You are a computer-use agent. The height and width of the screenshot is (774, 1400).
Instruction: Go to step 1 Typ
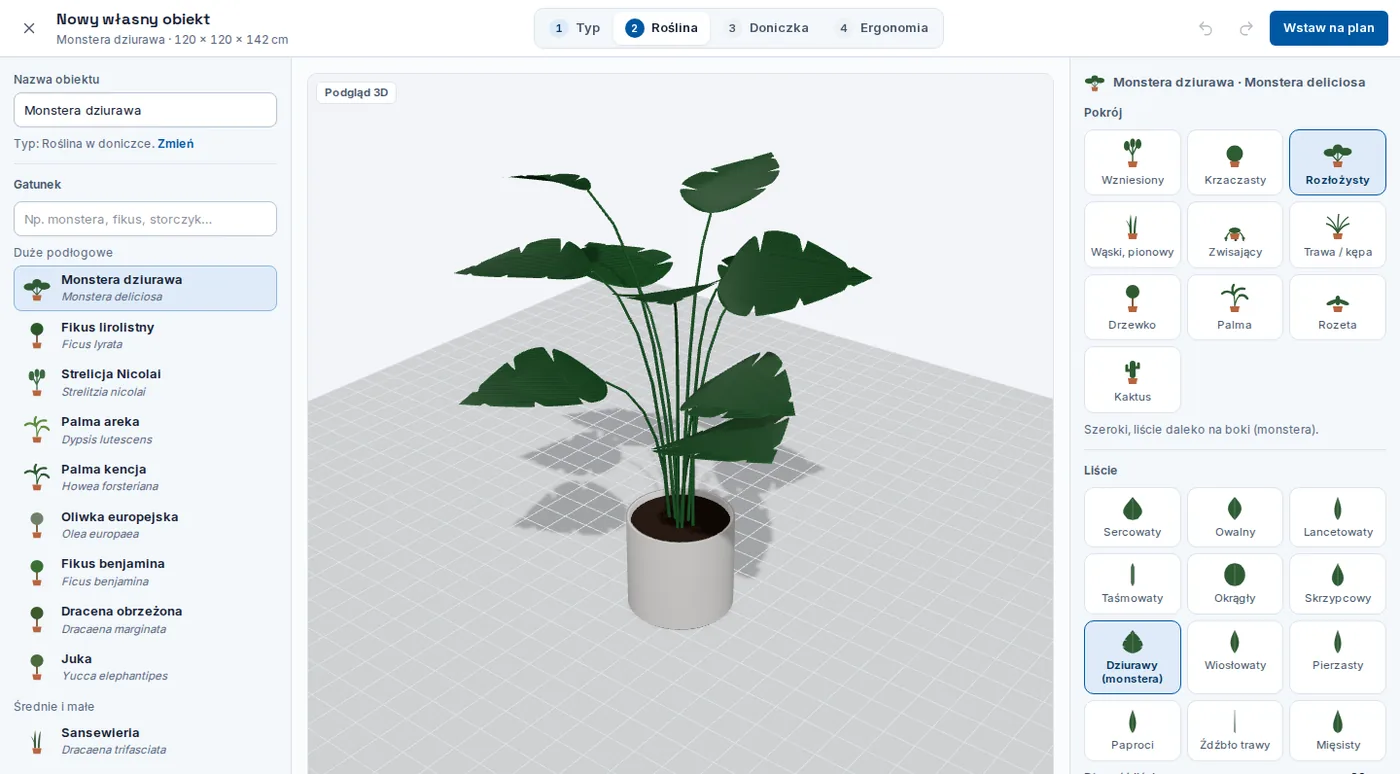click(x=575, y=28)
